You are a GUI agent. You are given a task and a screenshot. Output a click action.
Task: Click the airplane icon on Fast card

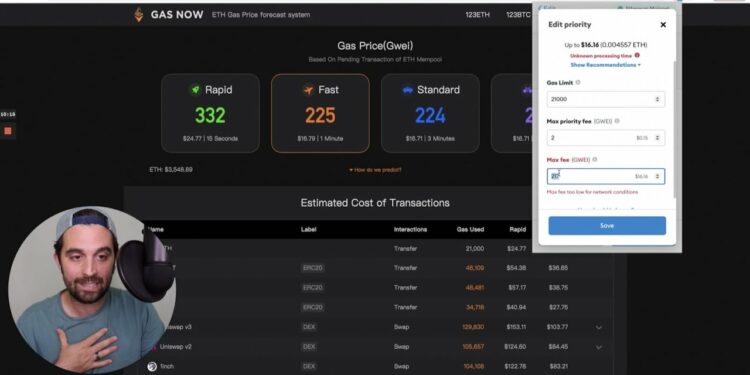pyautogui.click(x=309, y=90)
